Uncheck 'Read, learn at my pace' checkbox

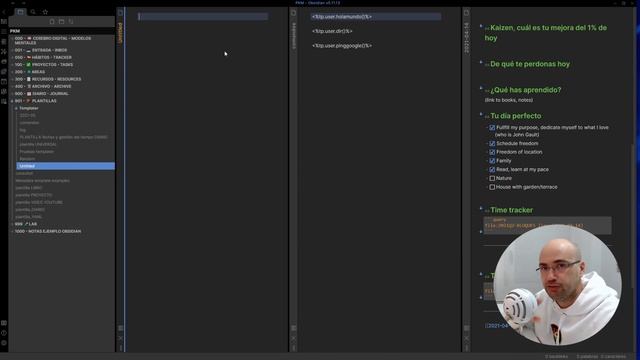coord(492,170)
